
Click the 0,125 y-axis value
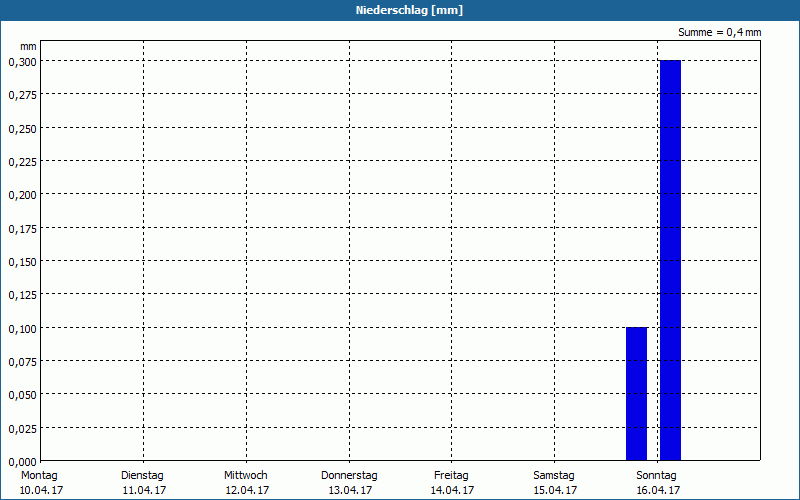point(23,295)
